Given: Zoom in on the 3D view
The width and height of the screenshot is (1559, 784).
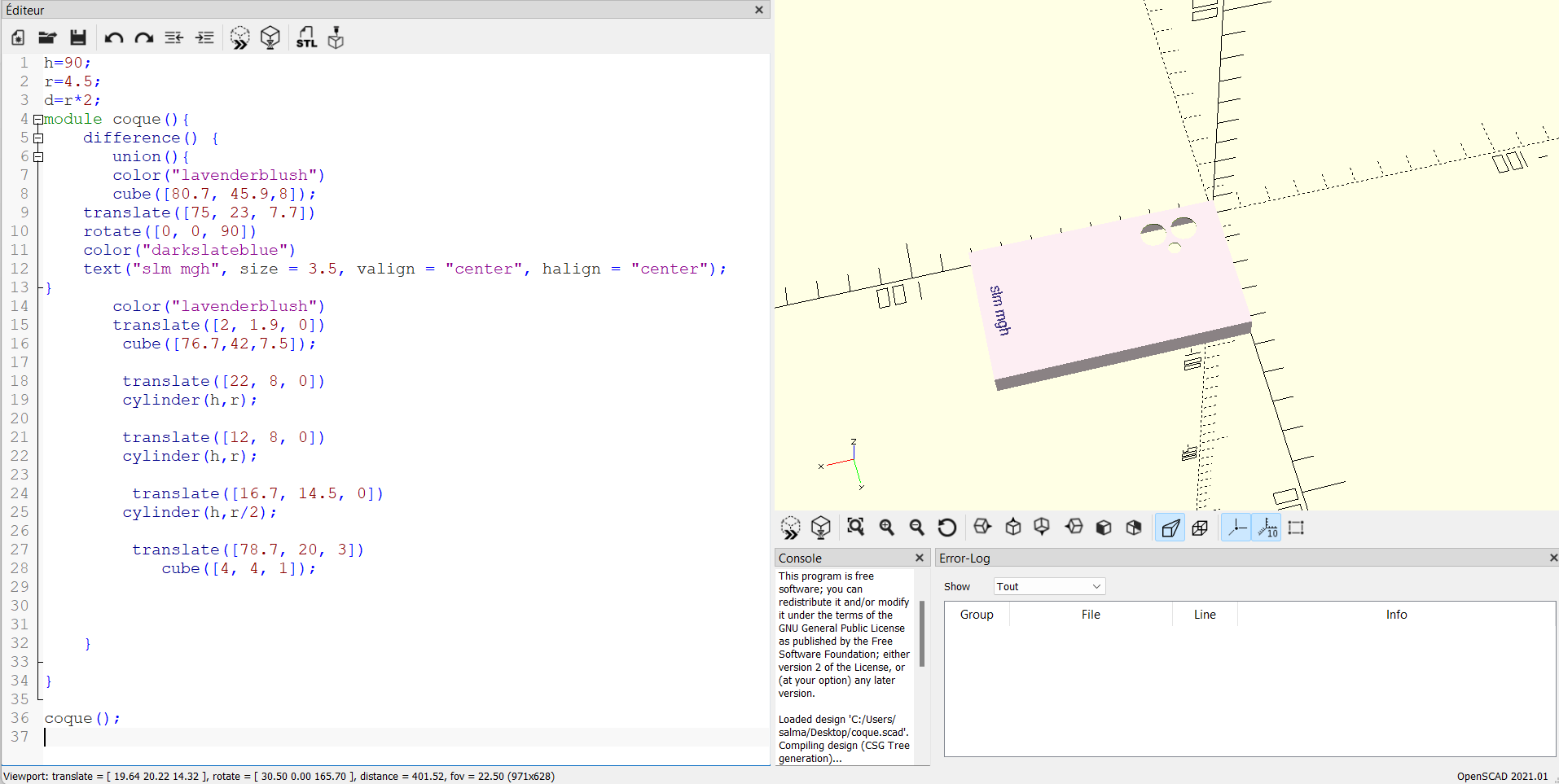Looking at the screenshot, I should click(x=886, y=528).
